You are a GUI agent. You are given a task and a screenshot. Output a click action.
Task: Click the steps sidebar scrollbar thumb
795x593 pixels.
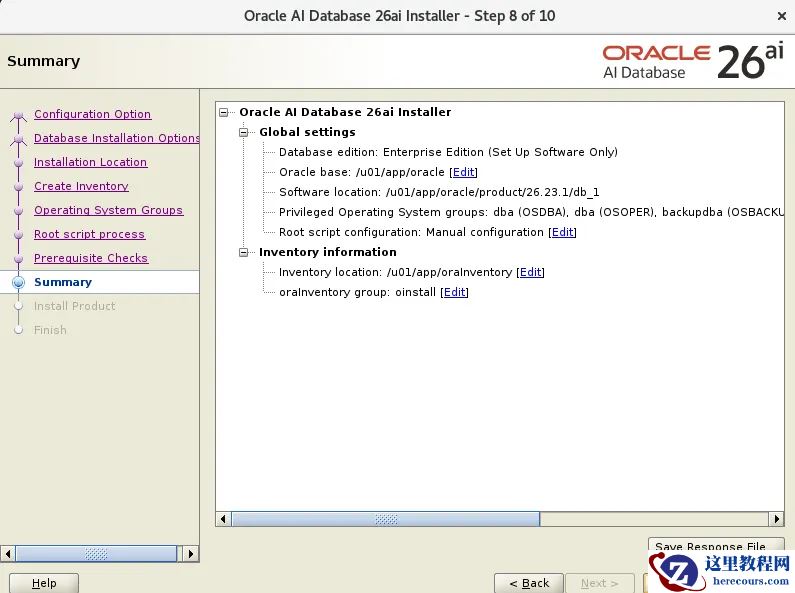pyautogui.click(x=96, y=553)
